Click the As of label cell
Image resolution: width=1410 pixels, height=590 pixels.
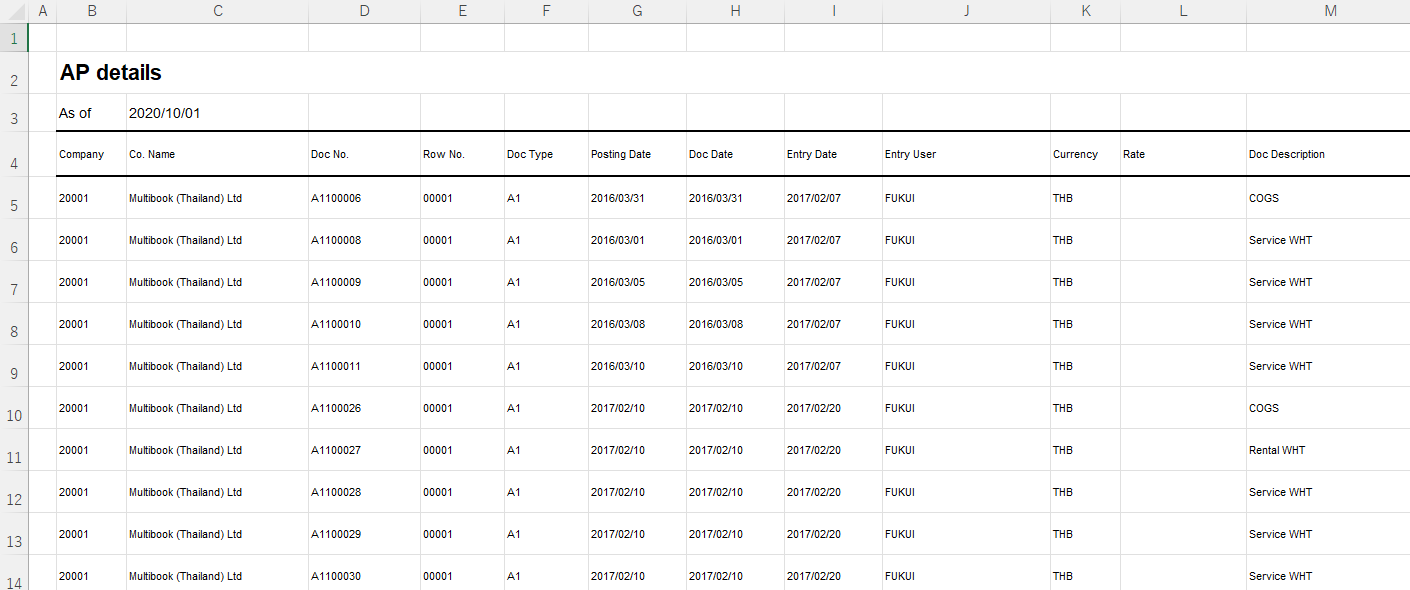pos(92,113)
